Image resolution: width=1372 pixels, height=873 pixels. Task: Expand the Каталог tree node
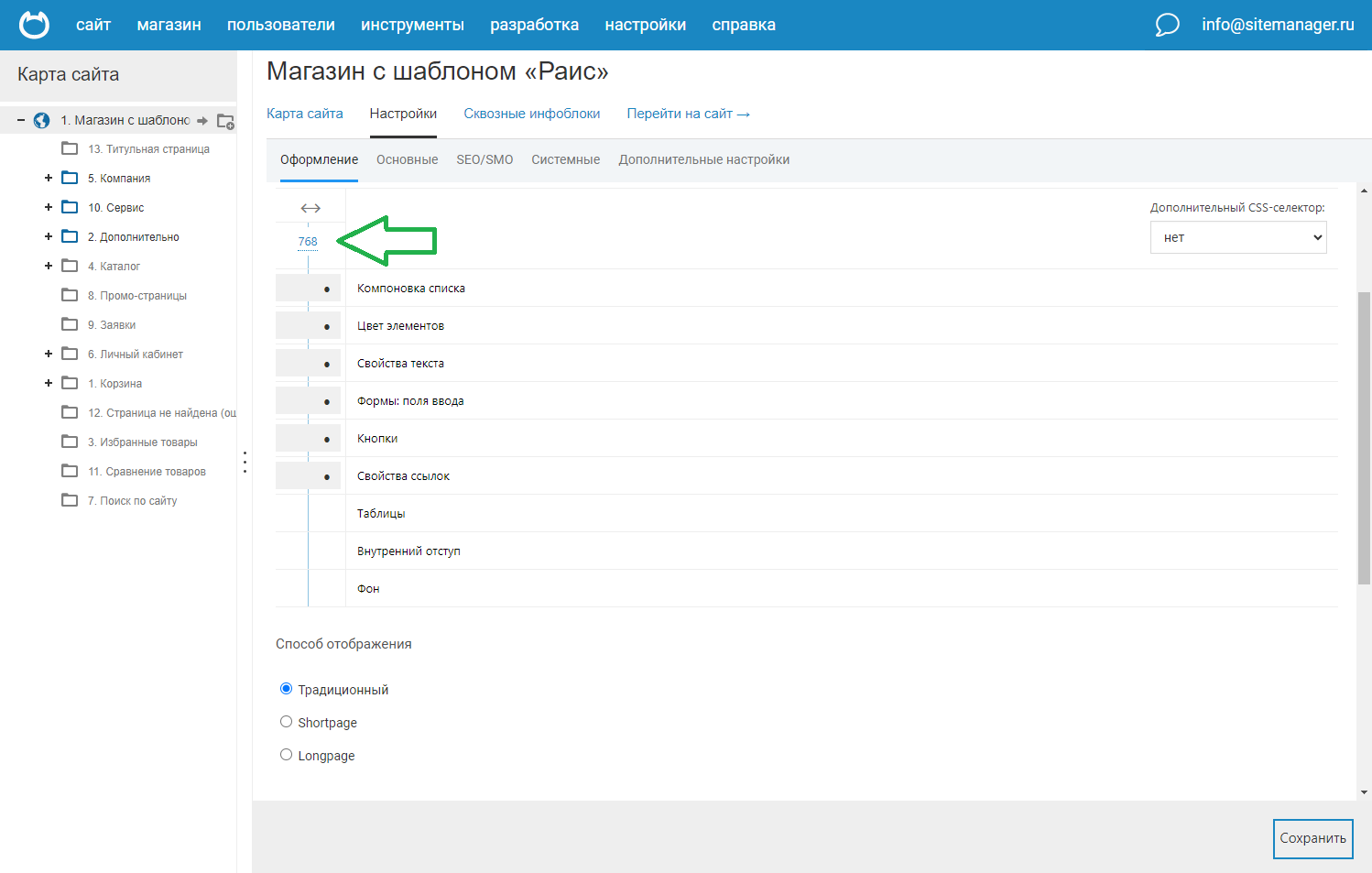coord(49,266)
